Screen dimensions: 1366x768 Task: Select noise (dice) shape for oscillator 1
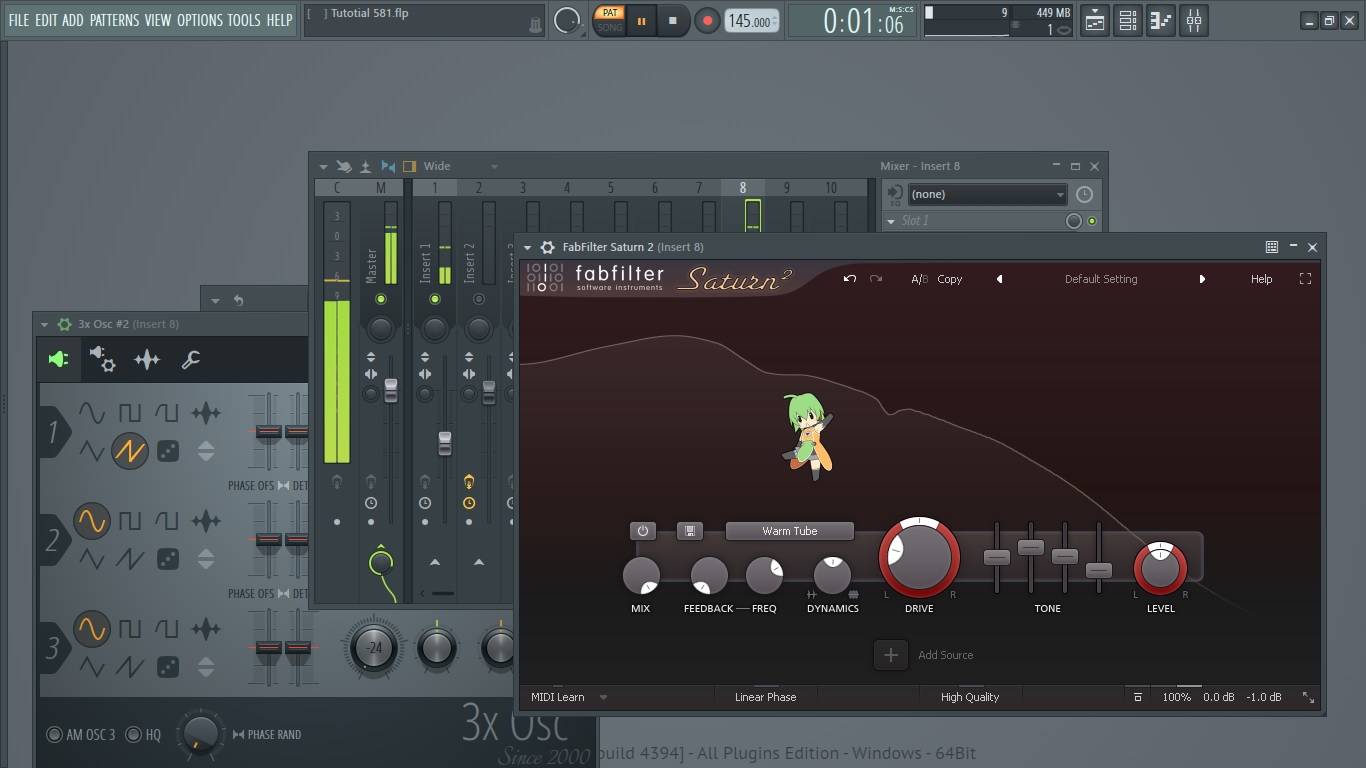(x=168, y=452)
